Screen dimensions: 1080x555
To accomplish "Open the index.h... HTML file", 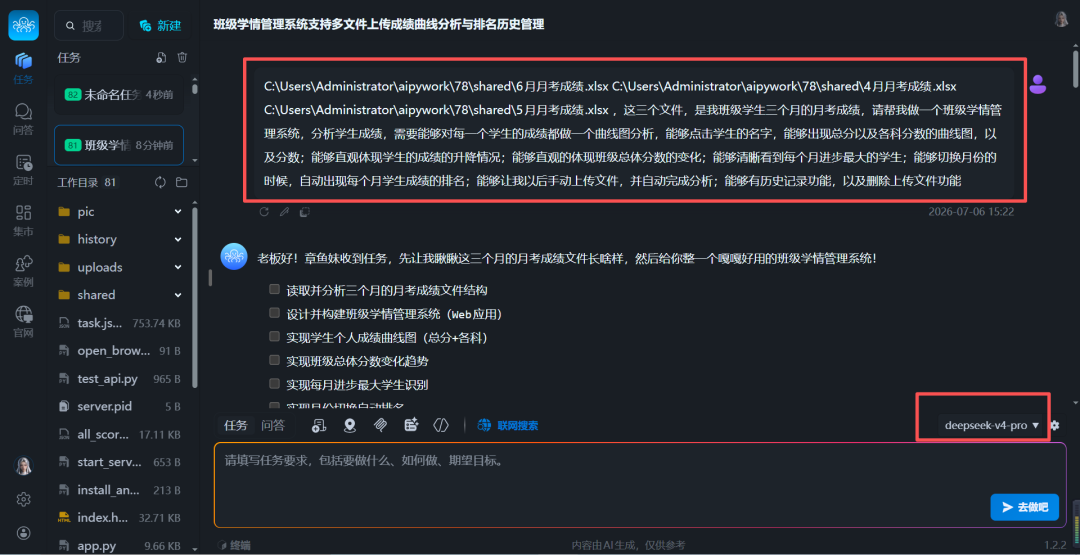I will click(x=121, y=518).
